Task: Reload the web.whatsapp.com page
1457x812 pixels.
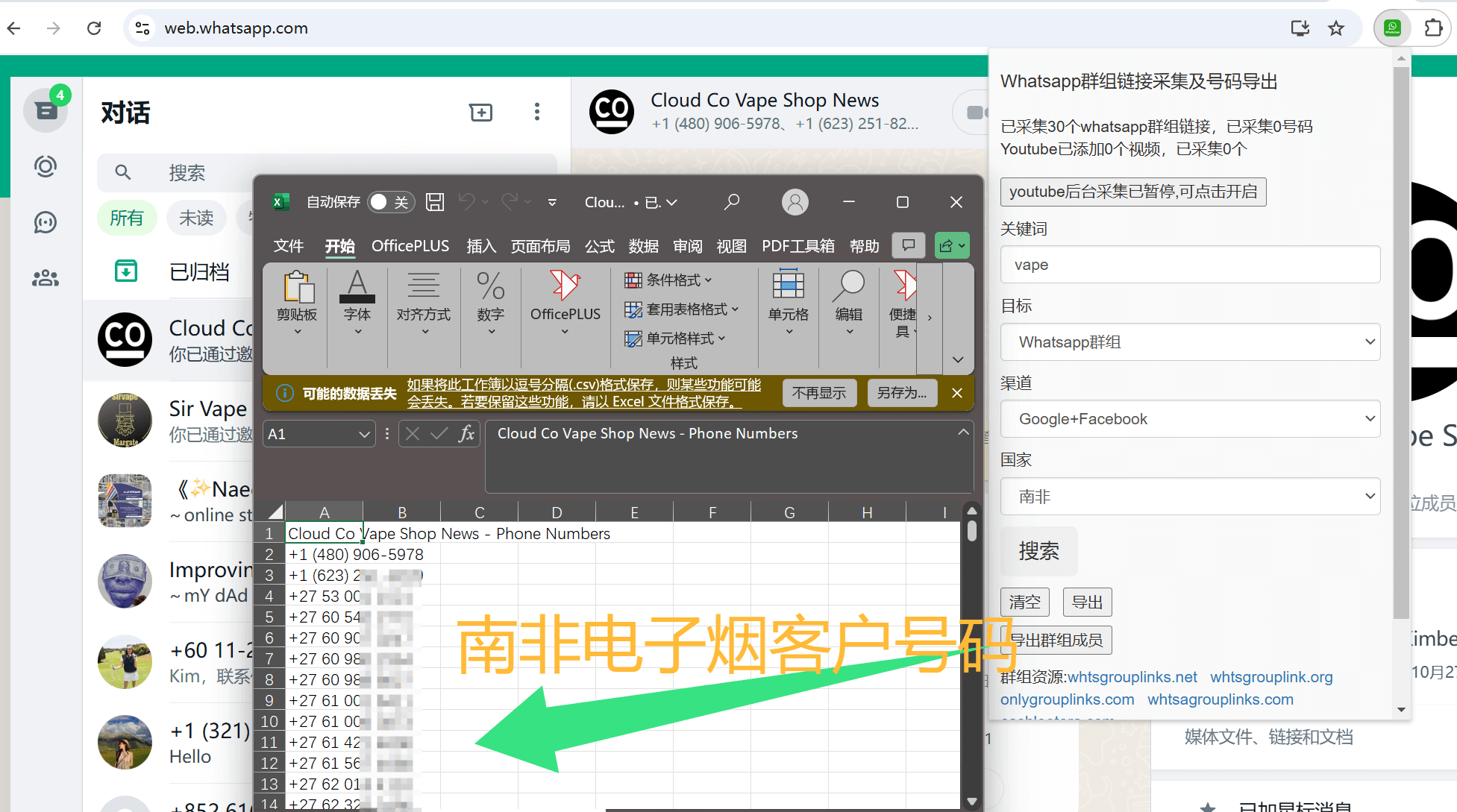Action: [94, 28]
